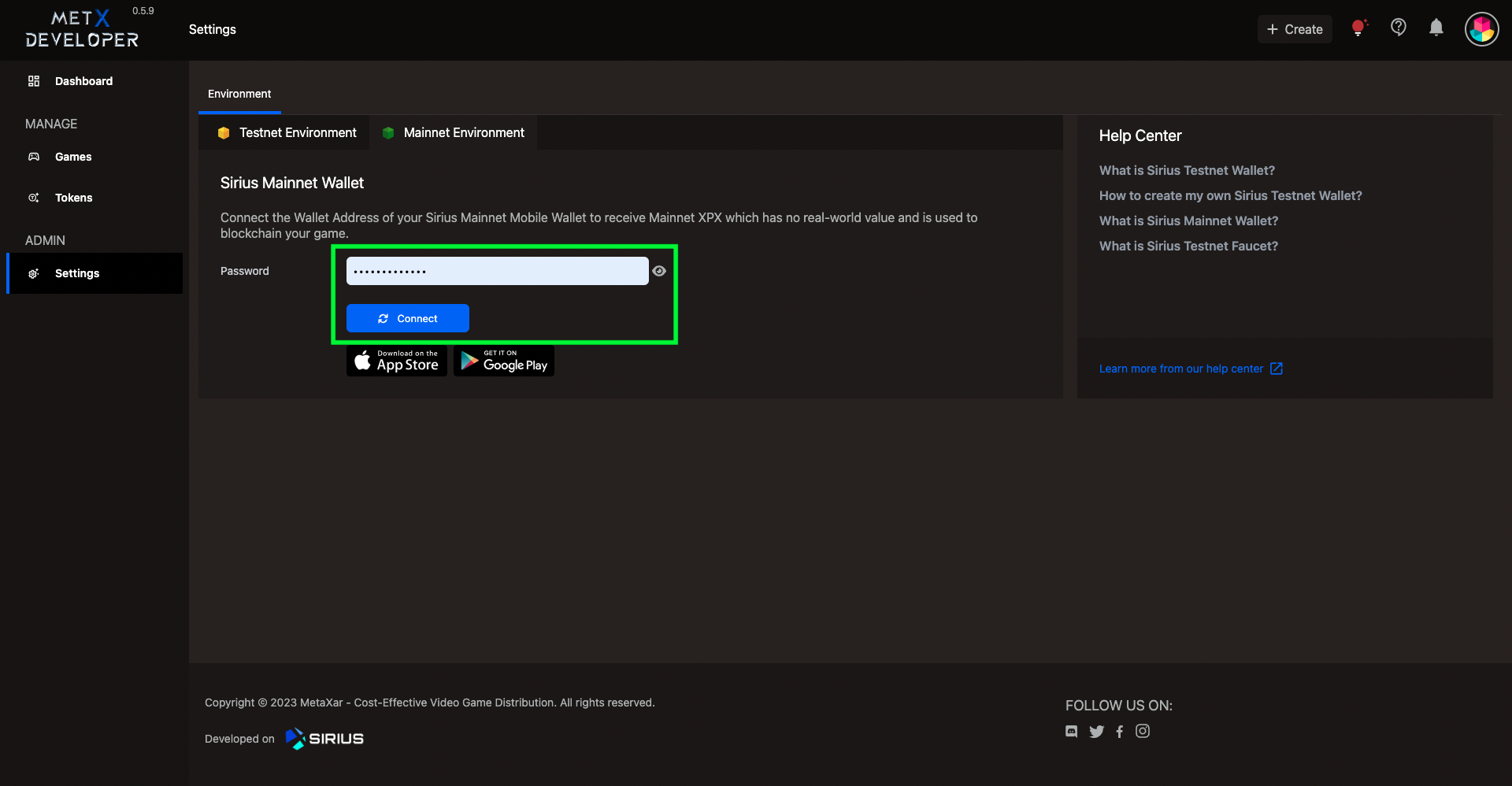This screenshot has height=786, width=1512.
Task: Open the Google Play badge
Action: click(x=504, y=361)
